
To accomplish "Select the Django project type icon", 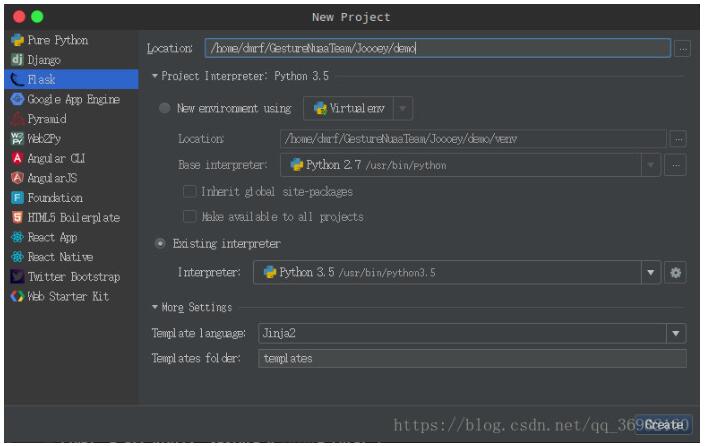I will [17, 60].
